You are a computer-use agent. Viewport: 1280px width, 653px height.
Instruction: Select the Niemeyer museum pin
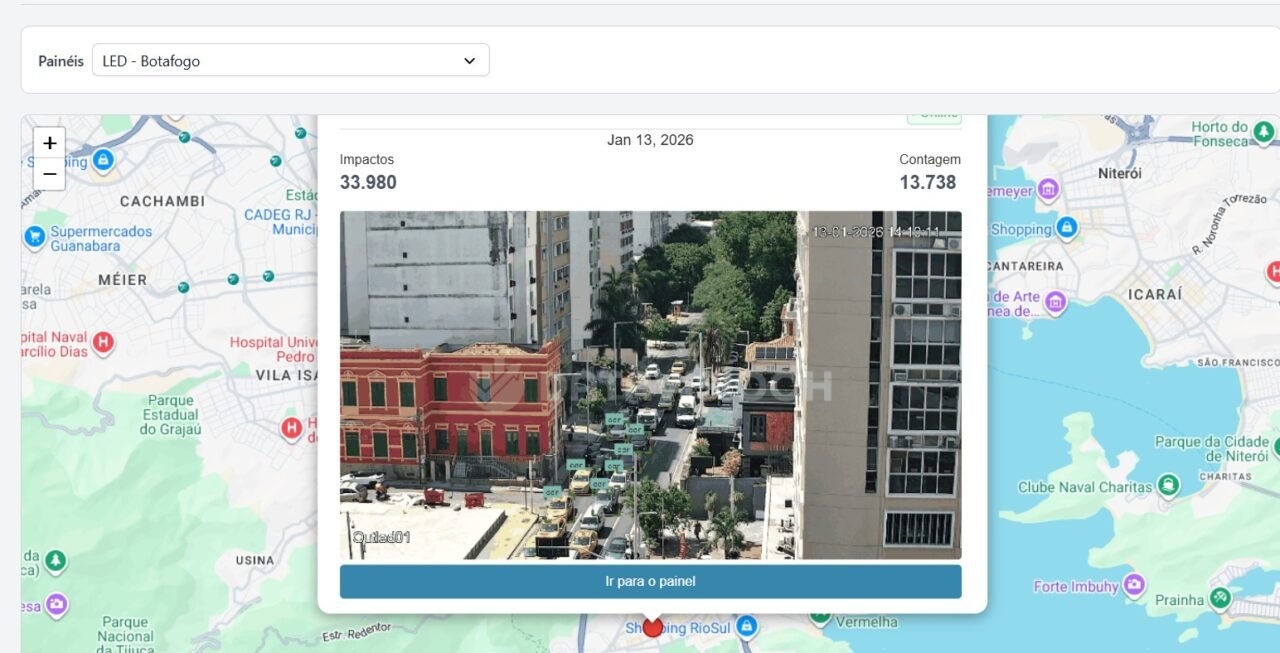(x=1048, y=190)
